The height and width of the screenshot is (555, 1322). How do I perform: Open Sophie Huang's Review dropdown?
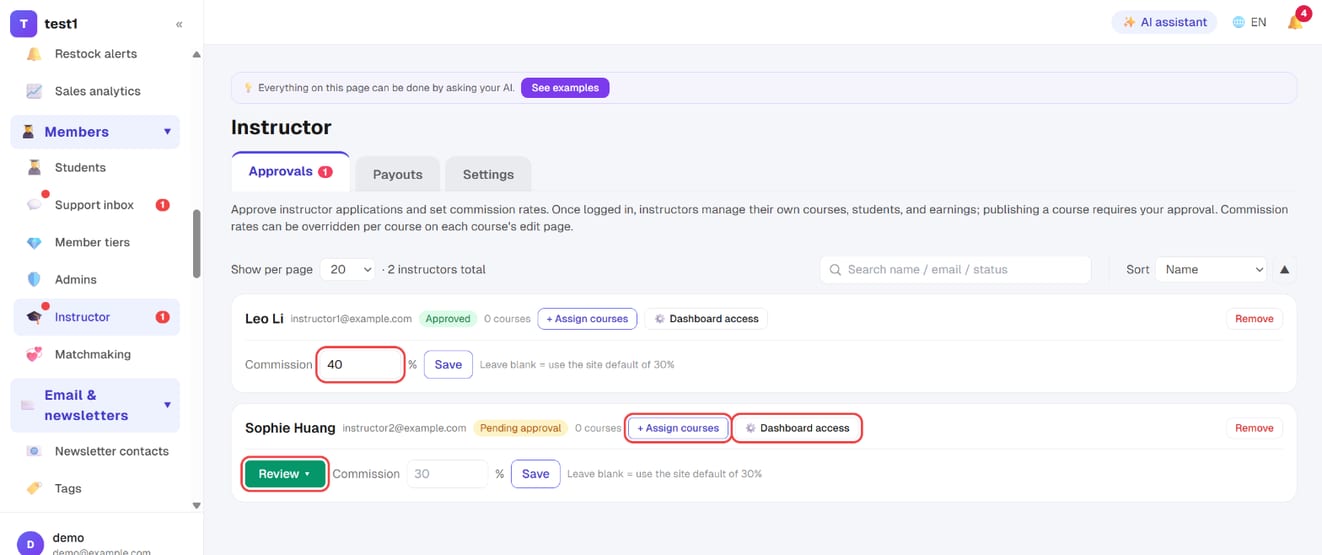coord(285,474)
